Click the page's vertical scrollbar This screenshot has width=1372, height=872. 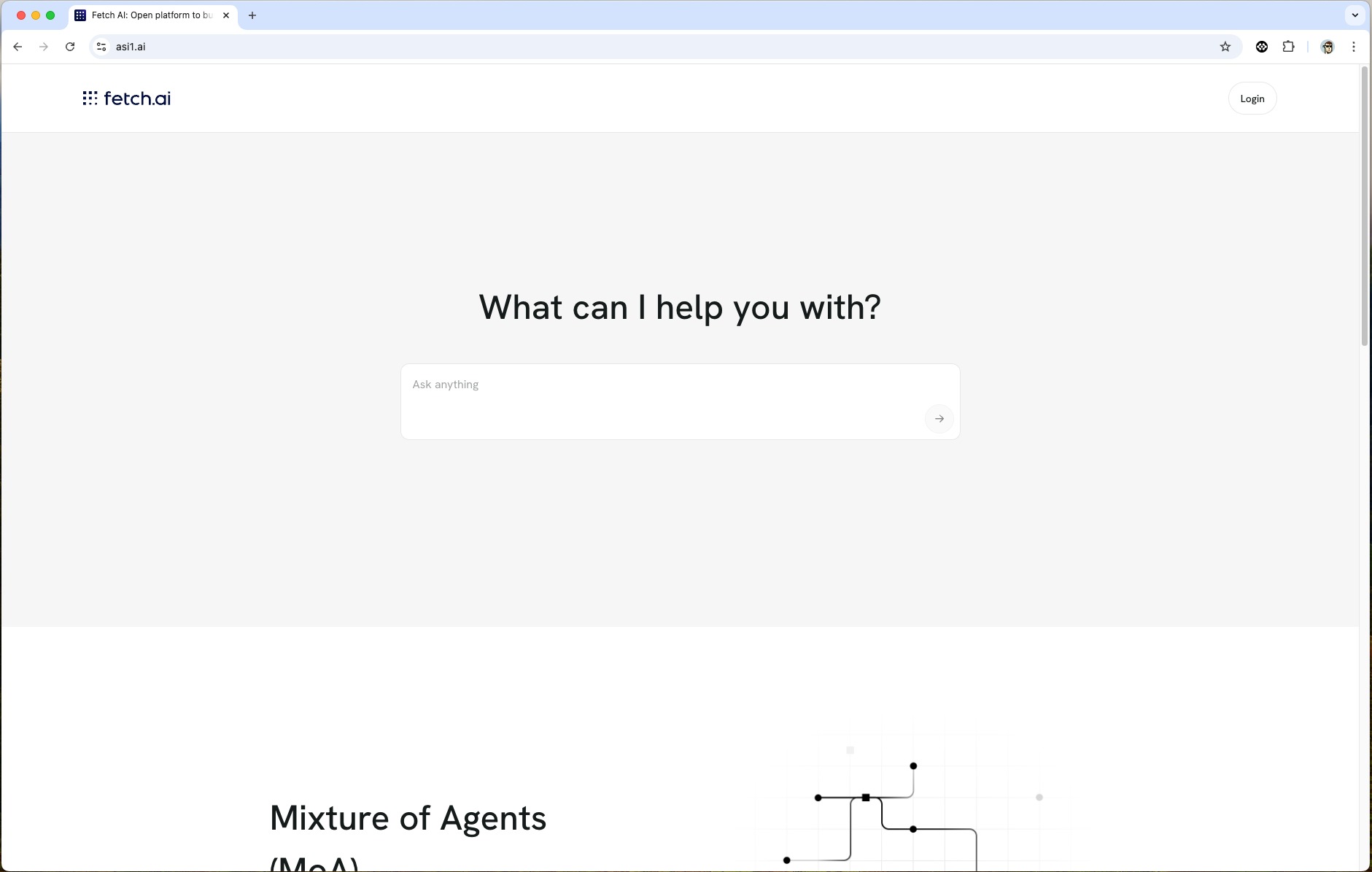pos(1365,207)
